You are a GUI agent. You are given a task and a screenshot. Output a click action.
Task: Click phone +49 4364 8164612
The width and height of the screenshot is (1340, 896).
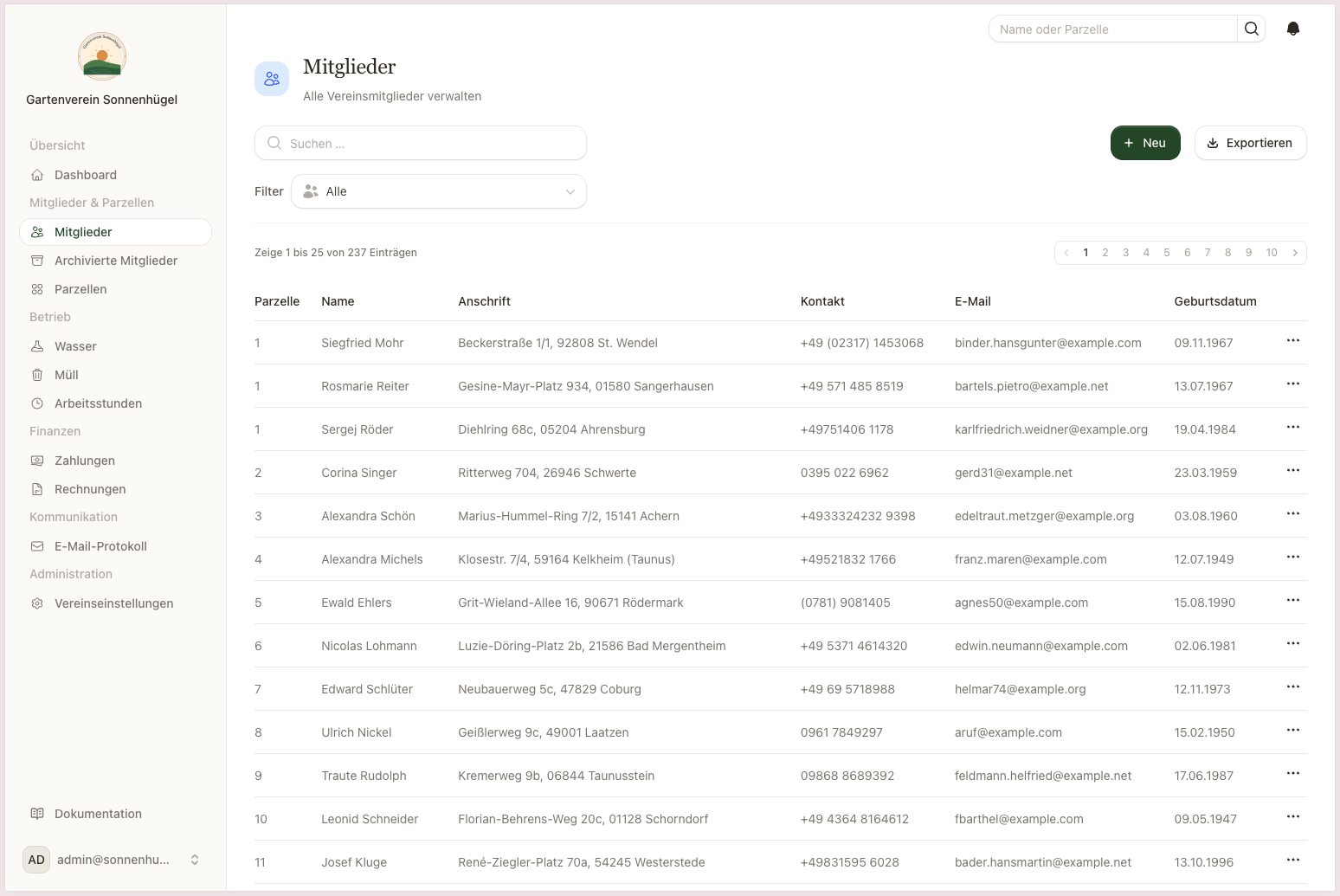pyautogui.click(x=854, y=819)
